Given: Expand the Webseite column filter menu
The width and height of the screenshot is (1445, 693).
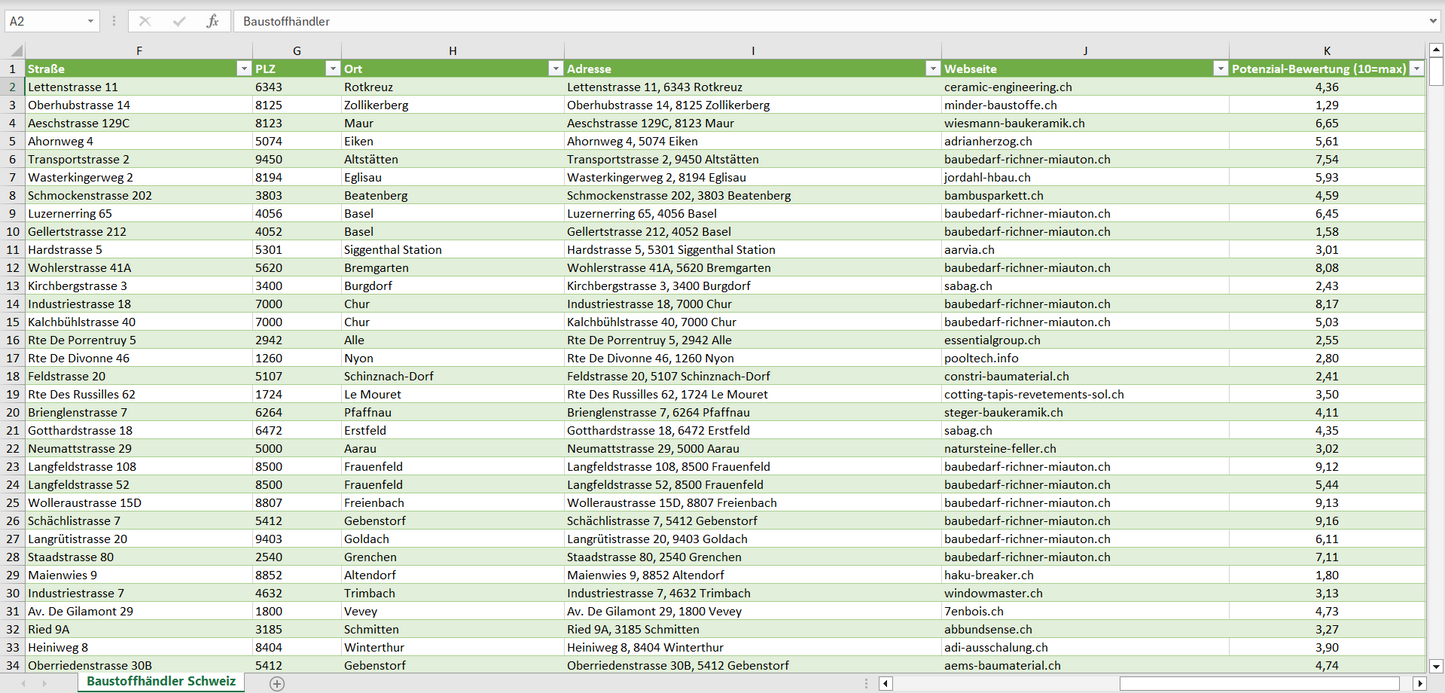Looking at the screenshot, I should [1220, 69].
